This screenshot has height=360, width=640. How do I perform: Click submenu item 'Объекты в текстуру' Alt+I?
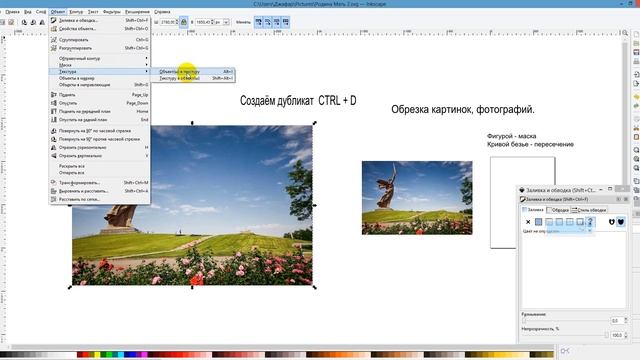click(x=193, y=71)
